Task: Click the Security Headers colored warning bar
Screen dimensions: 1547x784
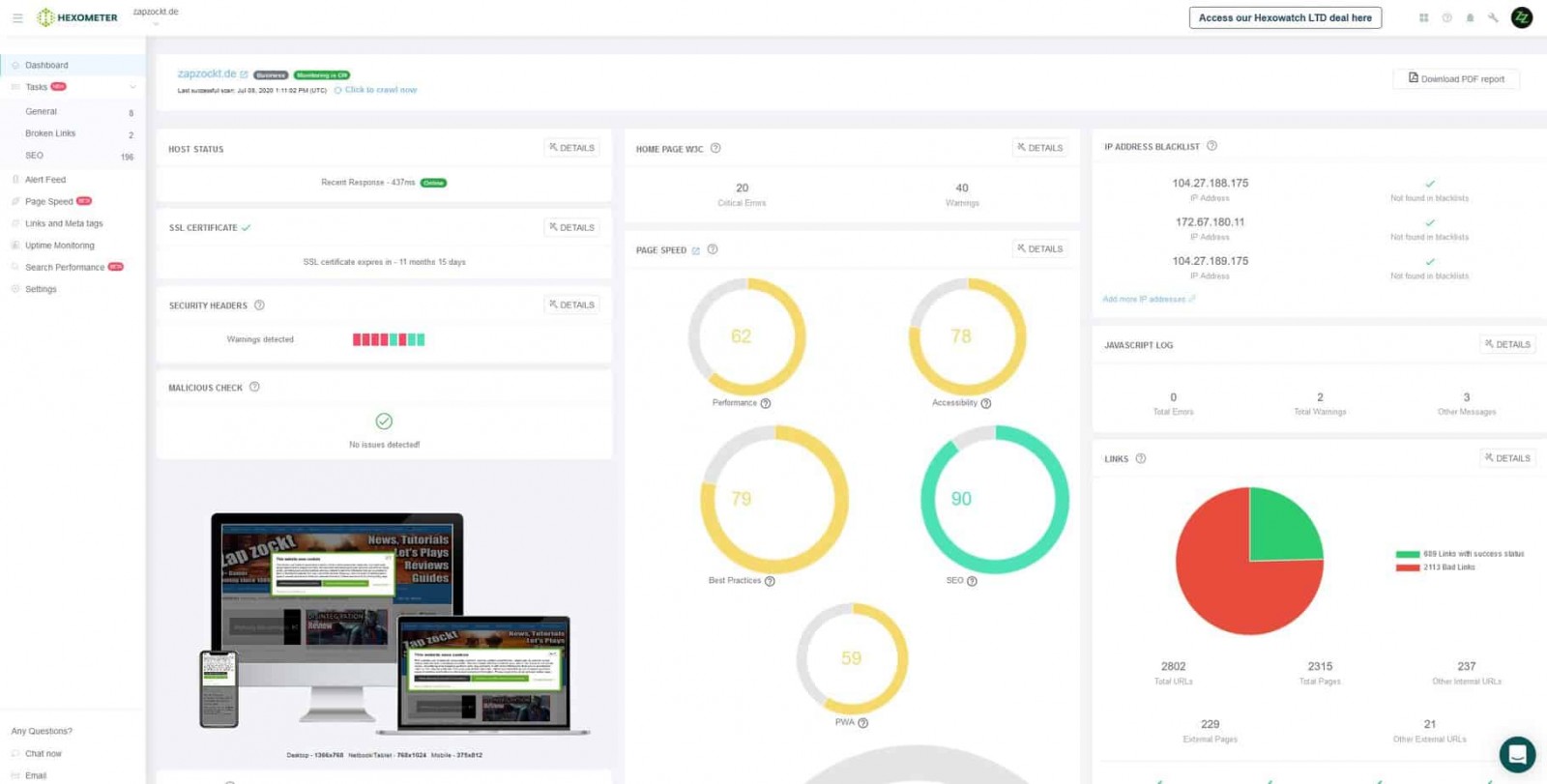Action: click(x=389, y=339)
